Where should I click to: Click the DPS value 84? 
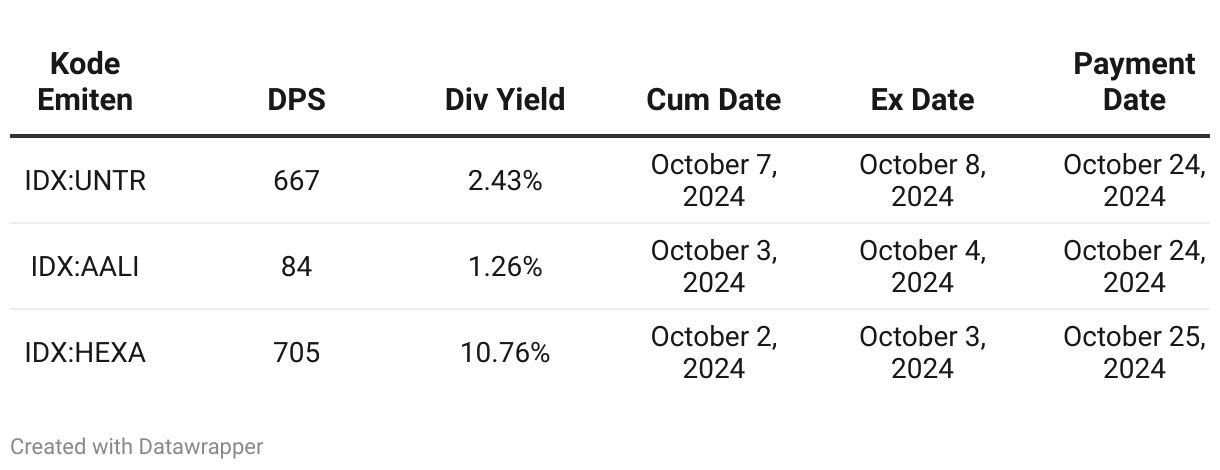tap(296, 267)
